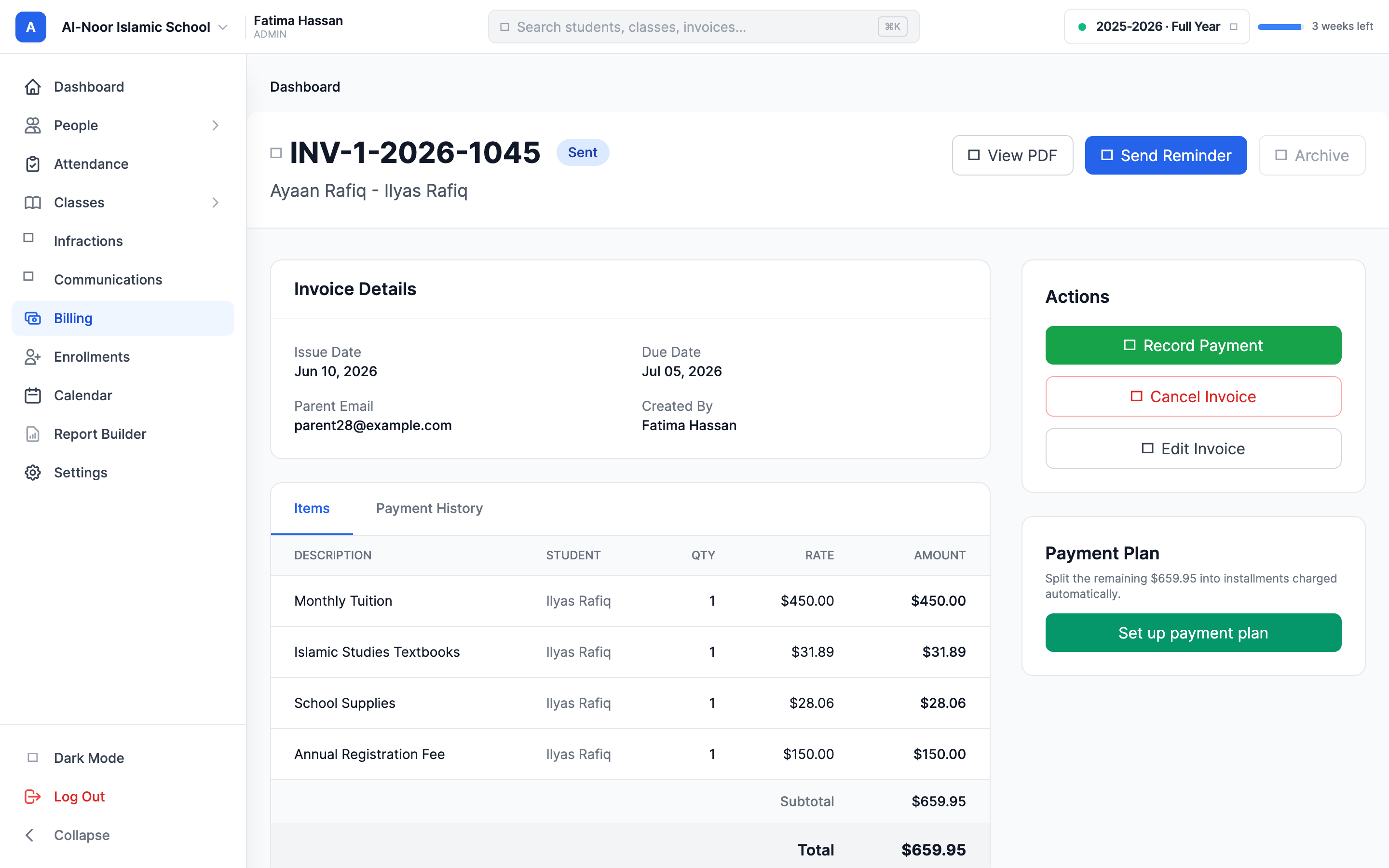Image resolution: width=1389 pixels, height=868 pixels.
Task: Click the icon inside View PDF button
Action: click(973, 155)
